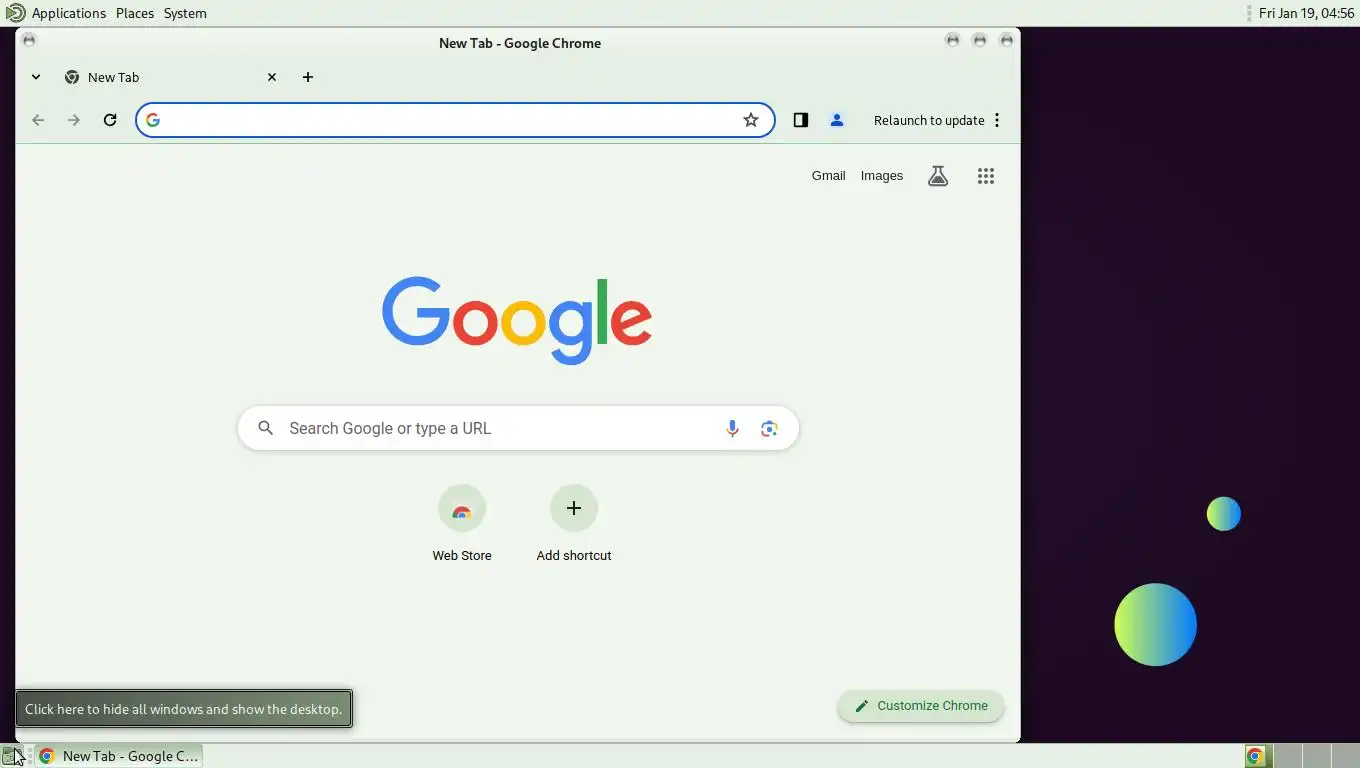Open the Gmail link

pos(828,176)
